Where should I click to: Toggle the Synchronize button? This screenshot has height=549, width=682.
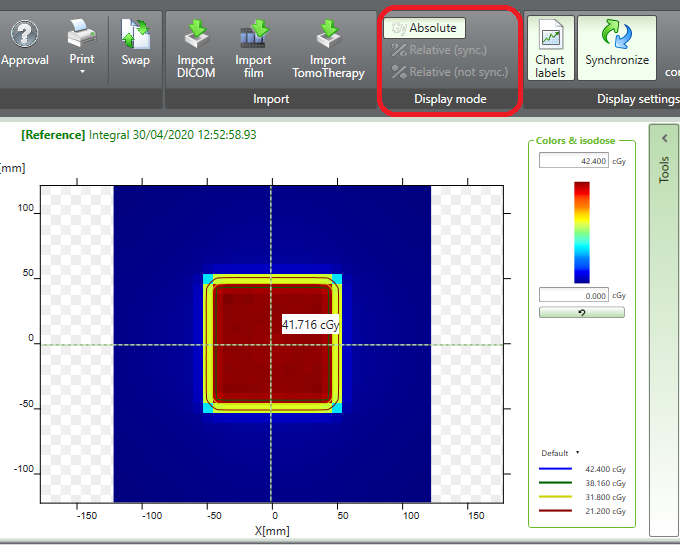pos(617,48)
